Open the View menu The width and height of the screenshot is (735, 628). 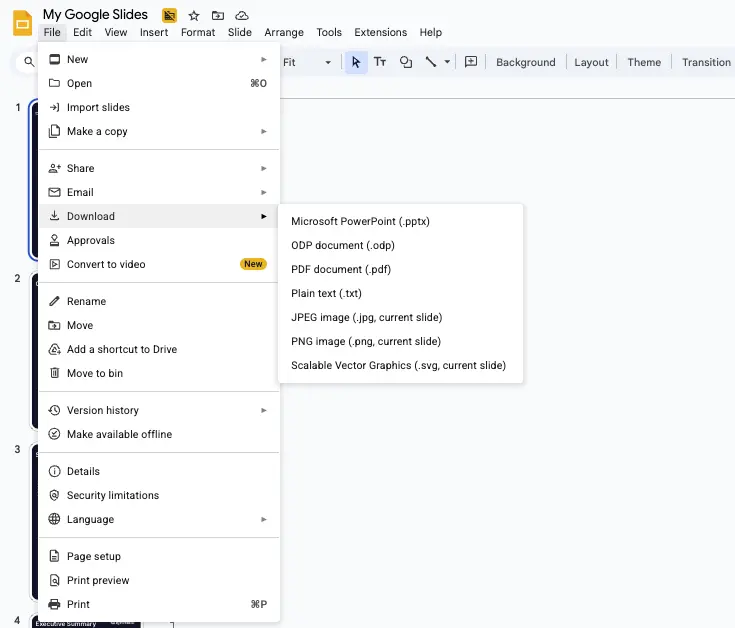pos(116,32)
